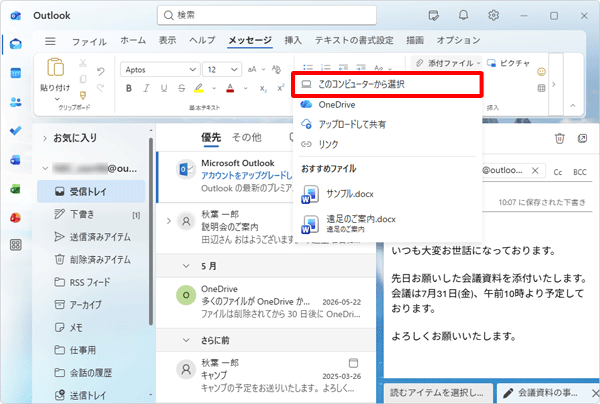Open 削除済みアイテム folder
This screenshot has height=404, width=600.
tap(91, 259)
